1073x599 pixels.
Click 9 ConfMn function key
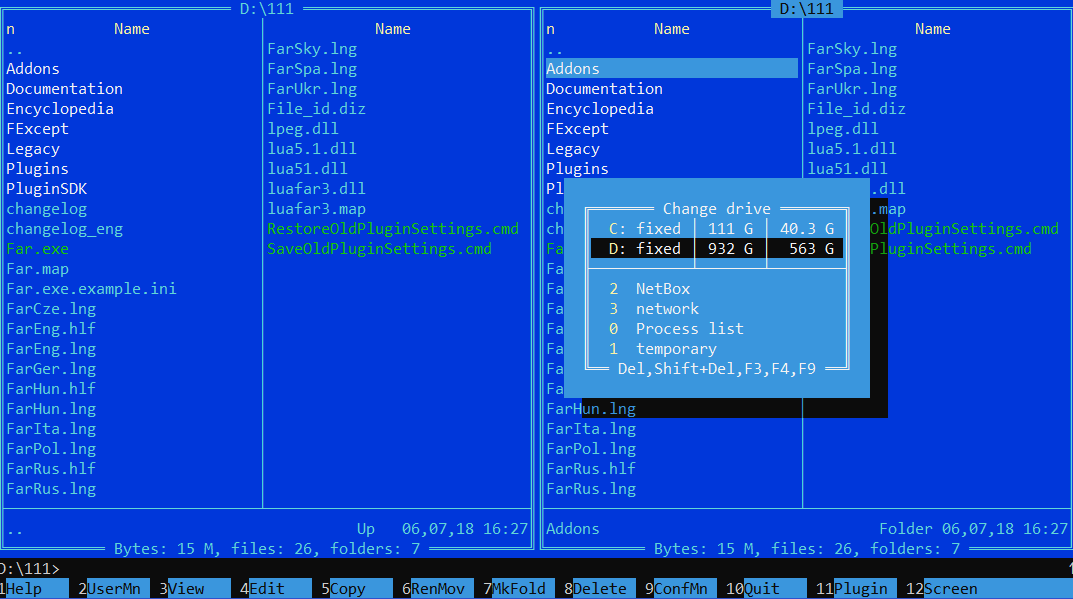680,589
